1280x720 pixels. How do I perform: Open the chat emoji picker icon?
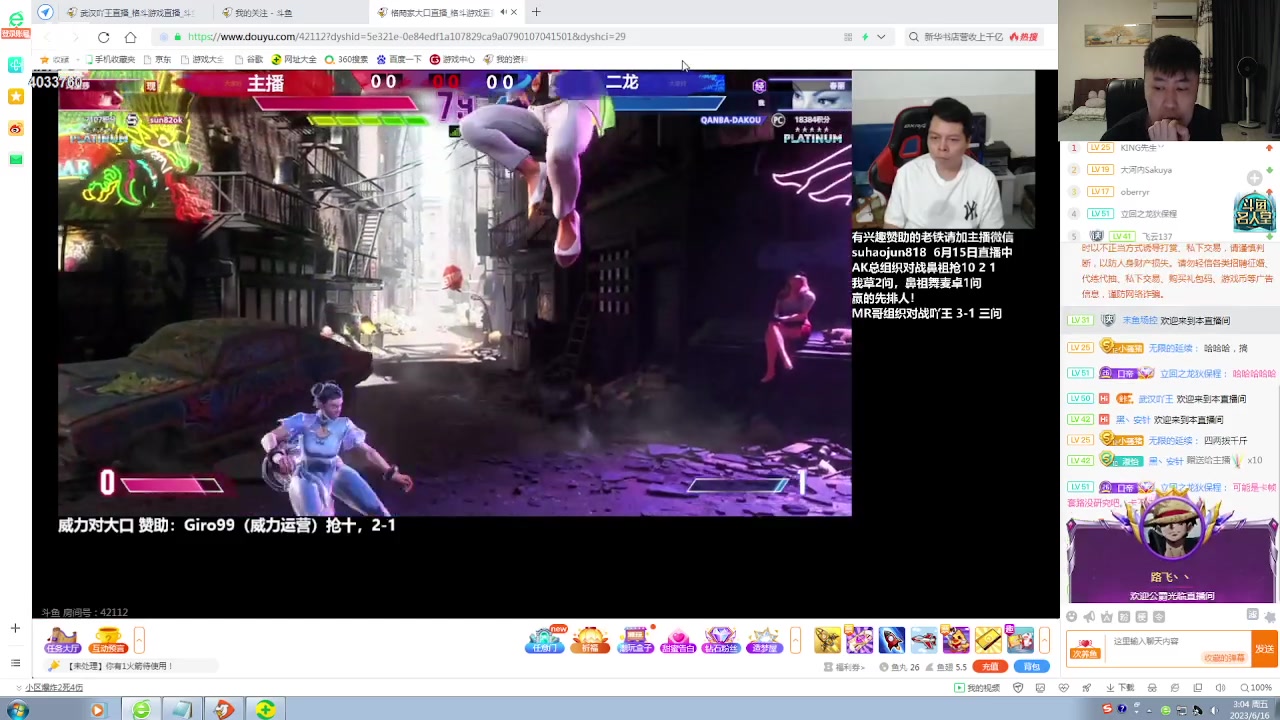coord(1072,617)
